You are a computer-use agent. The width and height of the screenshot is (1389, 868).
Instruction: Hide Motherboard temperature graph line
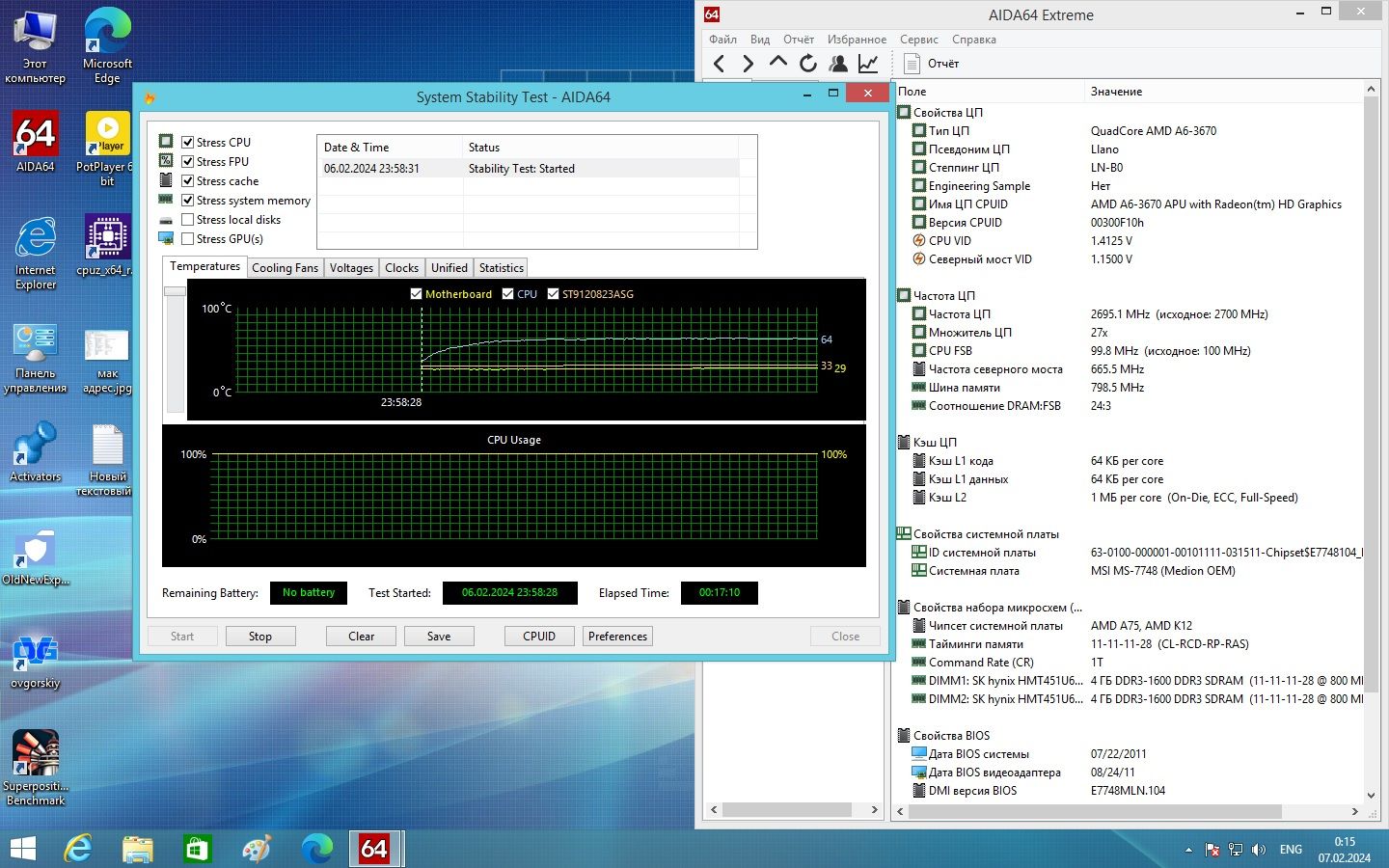click(417, 294)
